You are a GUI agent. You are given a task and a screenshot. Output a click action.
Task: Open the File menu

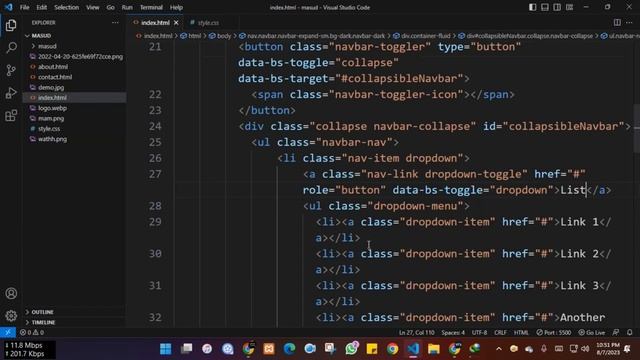coord(24,7)
